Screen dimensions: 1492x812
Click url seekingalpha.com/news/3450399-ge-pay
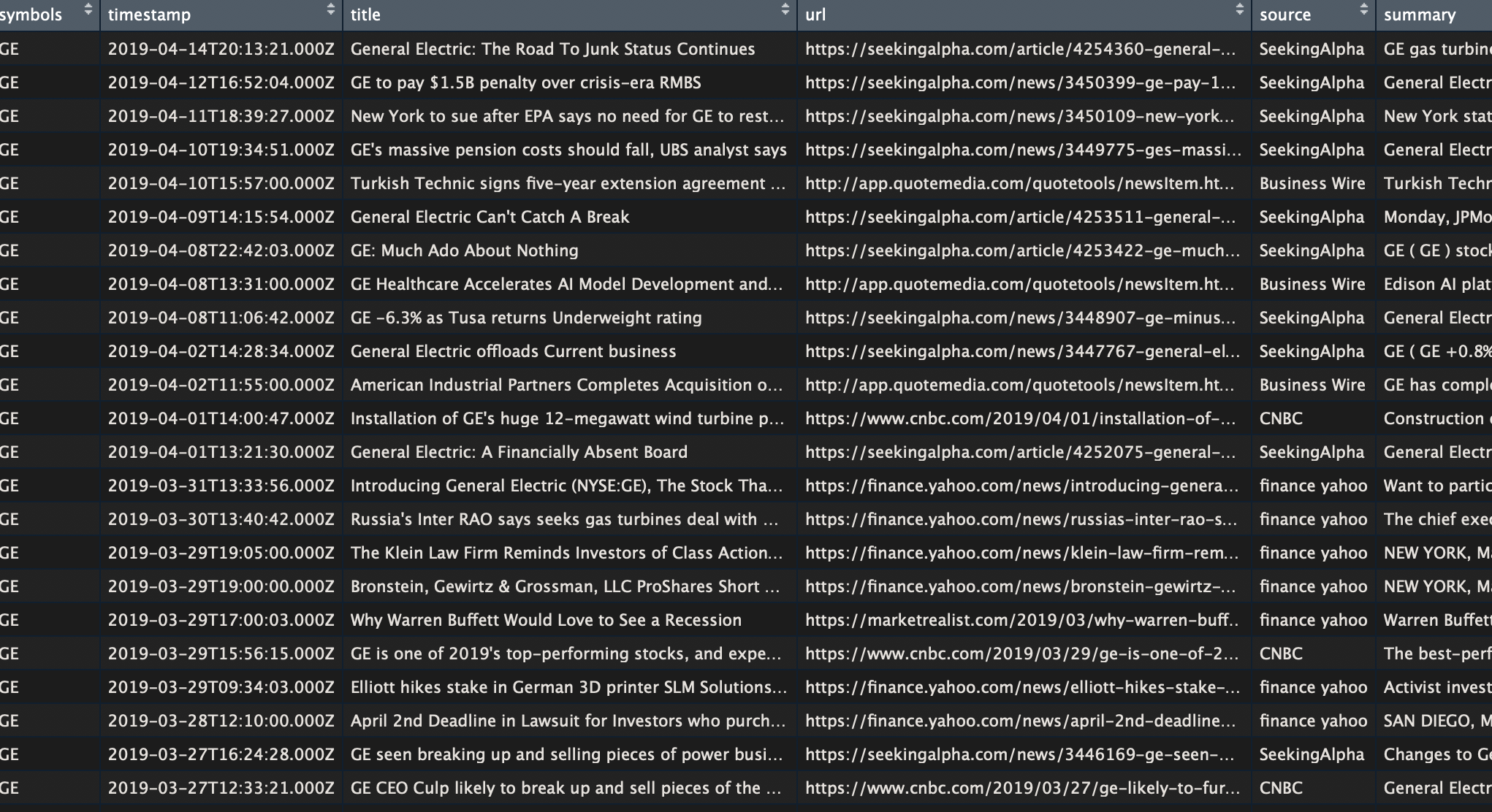(x=1021, y=83)
